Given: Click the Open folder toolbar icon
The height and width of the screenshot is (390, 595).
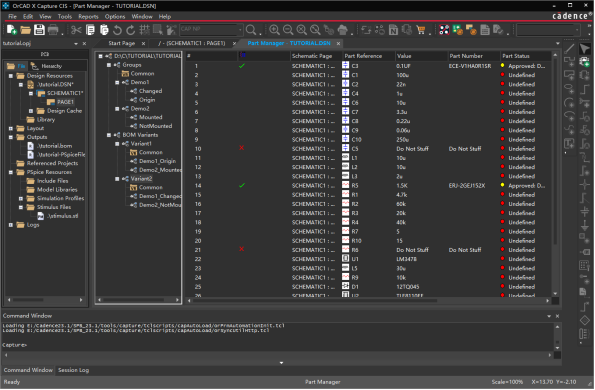Looking at the screenshot, I should [25, 30].
